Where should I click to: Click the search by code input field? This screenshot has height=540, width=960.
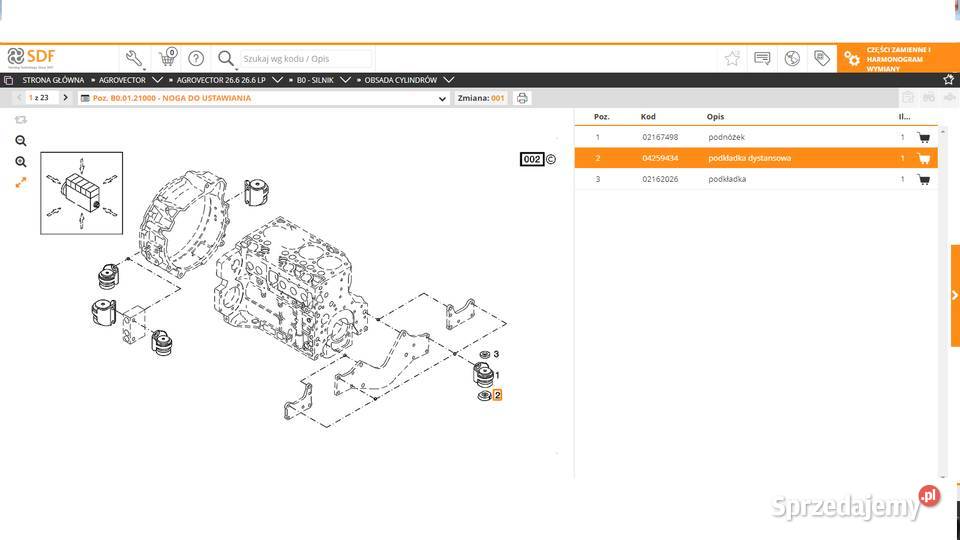[305, 59]
